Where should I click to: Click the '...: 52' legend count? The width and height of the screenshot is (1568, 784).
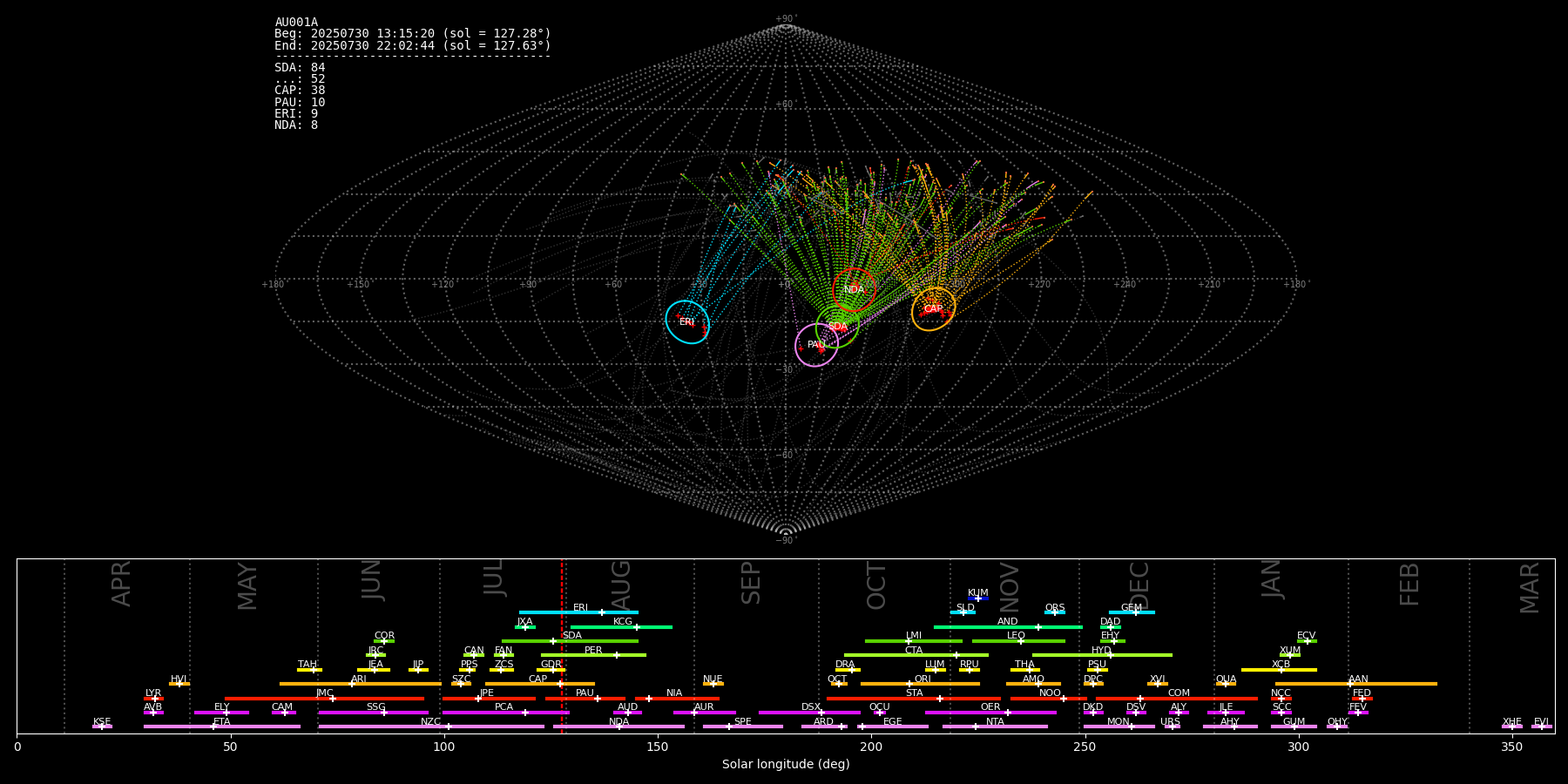[x=300, y=79]
